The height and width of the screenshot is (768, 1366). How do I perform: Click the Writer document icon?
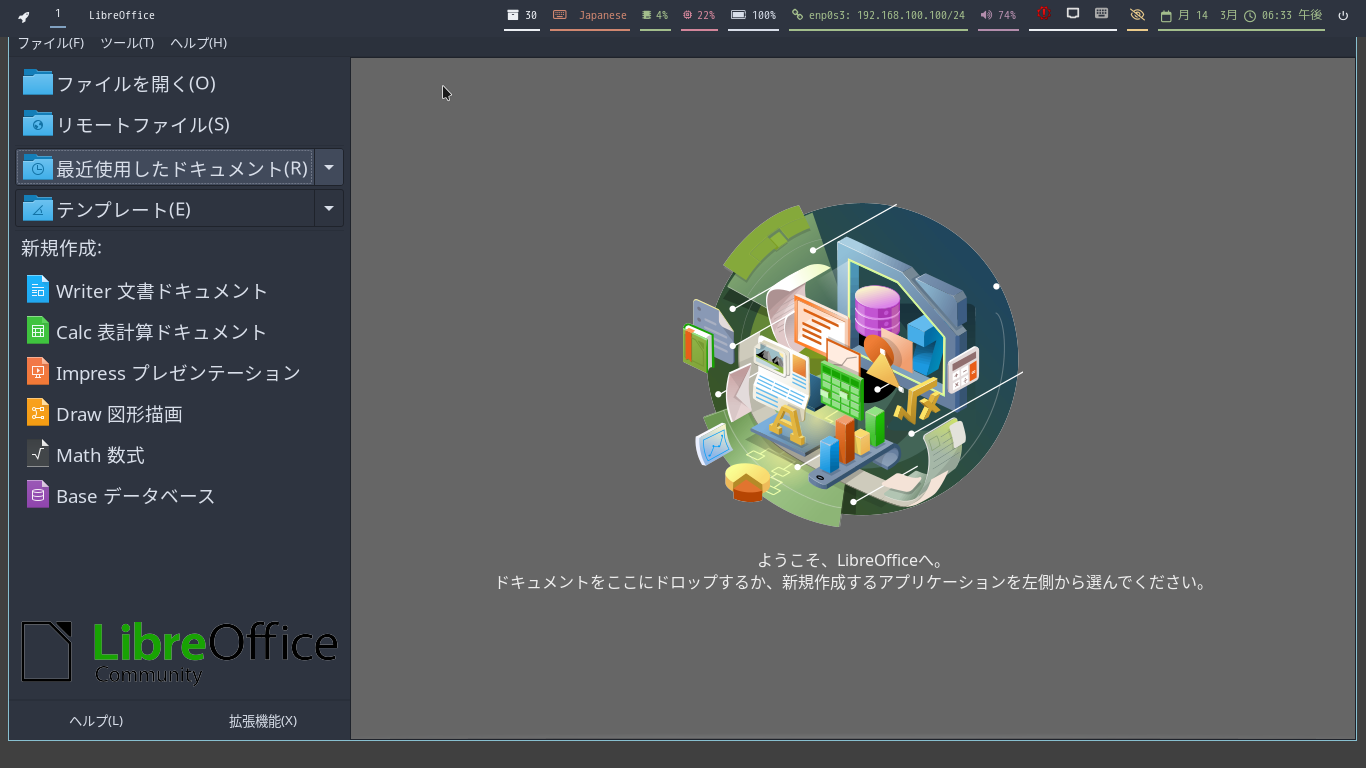click(38, 290)
